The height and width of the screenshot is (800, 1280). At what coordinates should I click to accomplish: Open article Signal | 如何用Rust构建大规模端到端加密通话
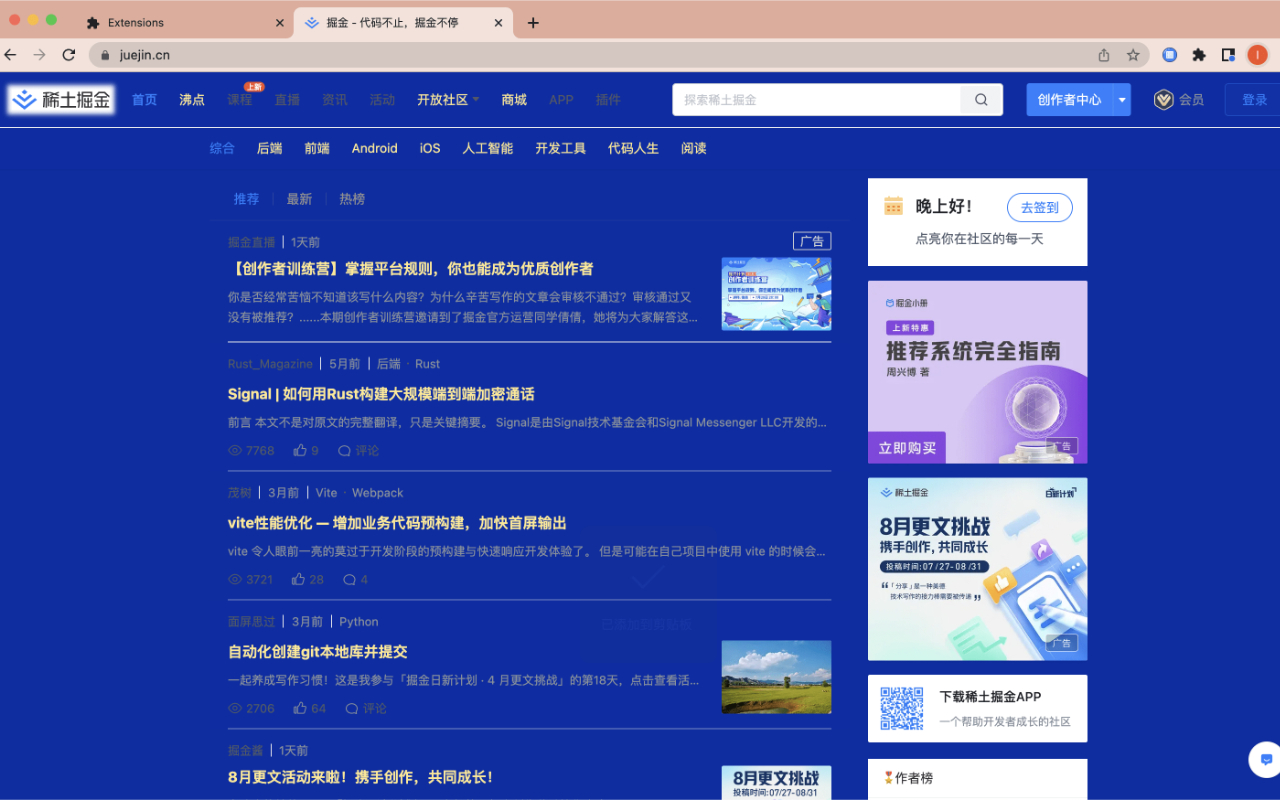coord(381,394)
